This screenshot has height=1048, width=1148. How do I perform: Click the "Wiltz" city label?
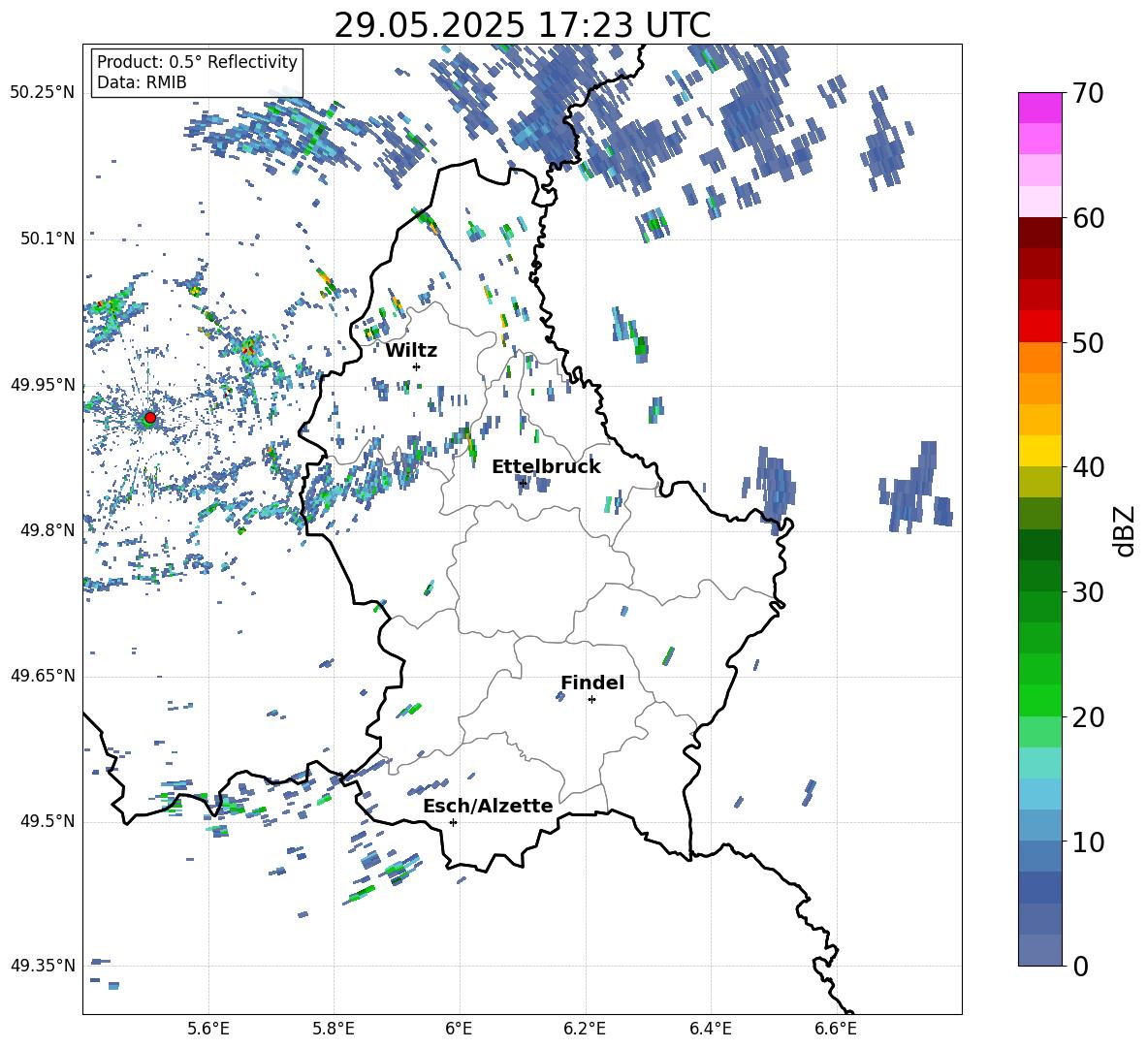[411, 351]
